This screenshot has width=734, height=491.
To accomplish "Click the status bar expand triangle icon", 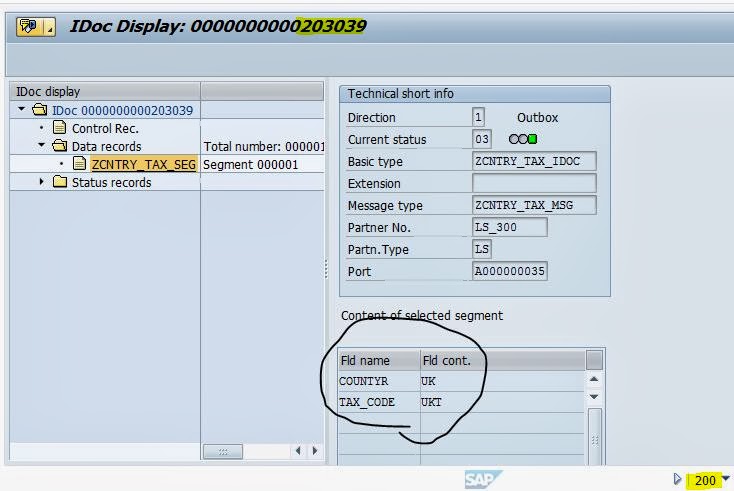I will (x=677, y=479).
